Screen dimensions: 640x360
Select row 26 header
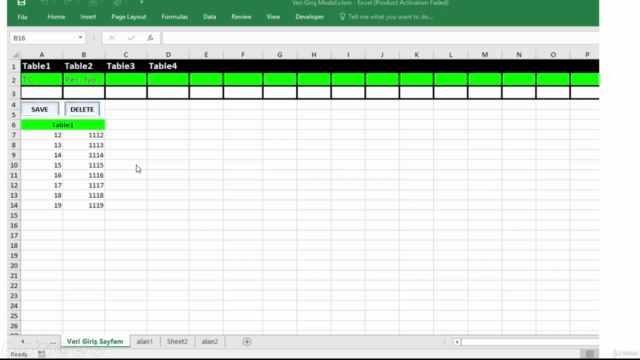[x=14, y=326]
